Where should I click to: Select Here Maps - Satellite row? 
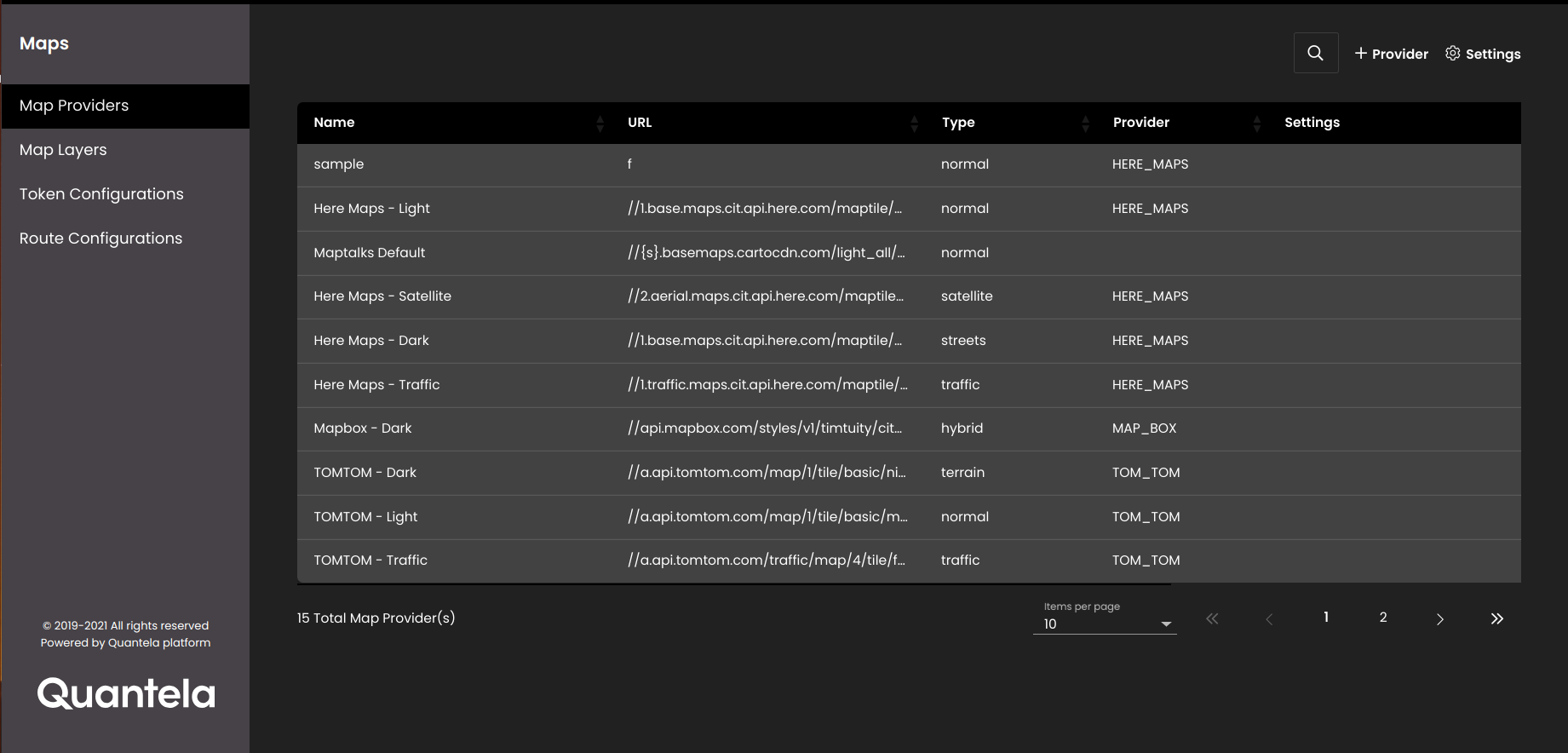click(x=909, y=296)
